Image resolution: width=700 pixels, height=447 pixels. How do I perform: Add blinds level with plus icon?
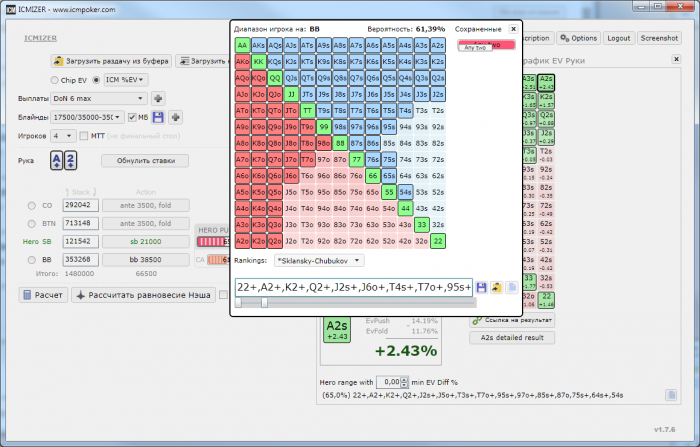coord(175,117)
